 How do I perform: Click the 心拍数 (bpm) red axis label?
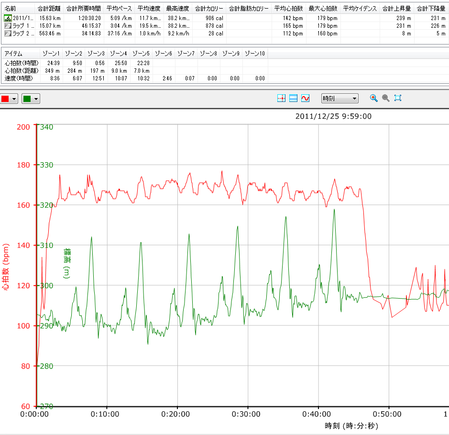point(6,267)
